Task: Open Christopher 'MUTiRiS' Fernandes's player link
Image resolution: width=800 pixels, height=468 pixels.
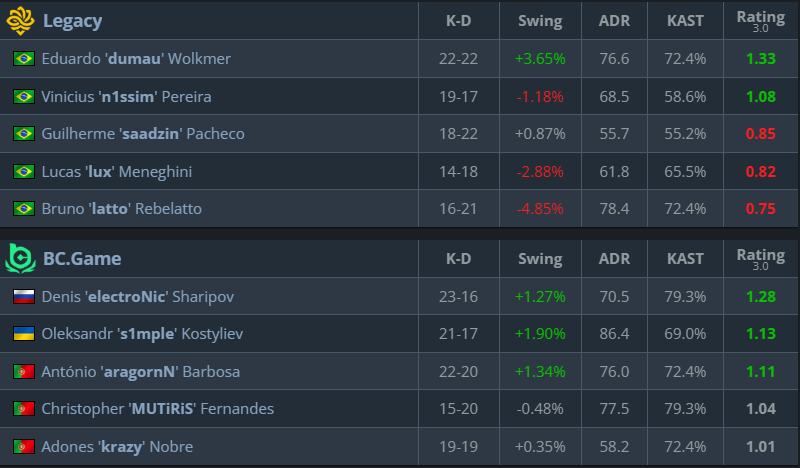Action: coord(157,409)
